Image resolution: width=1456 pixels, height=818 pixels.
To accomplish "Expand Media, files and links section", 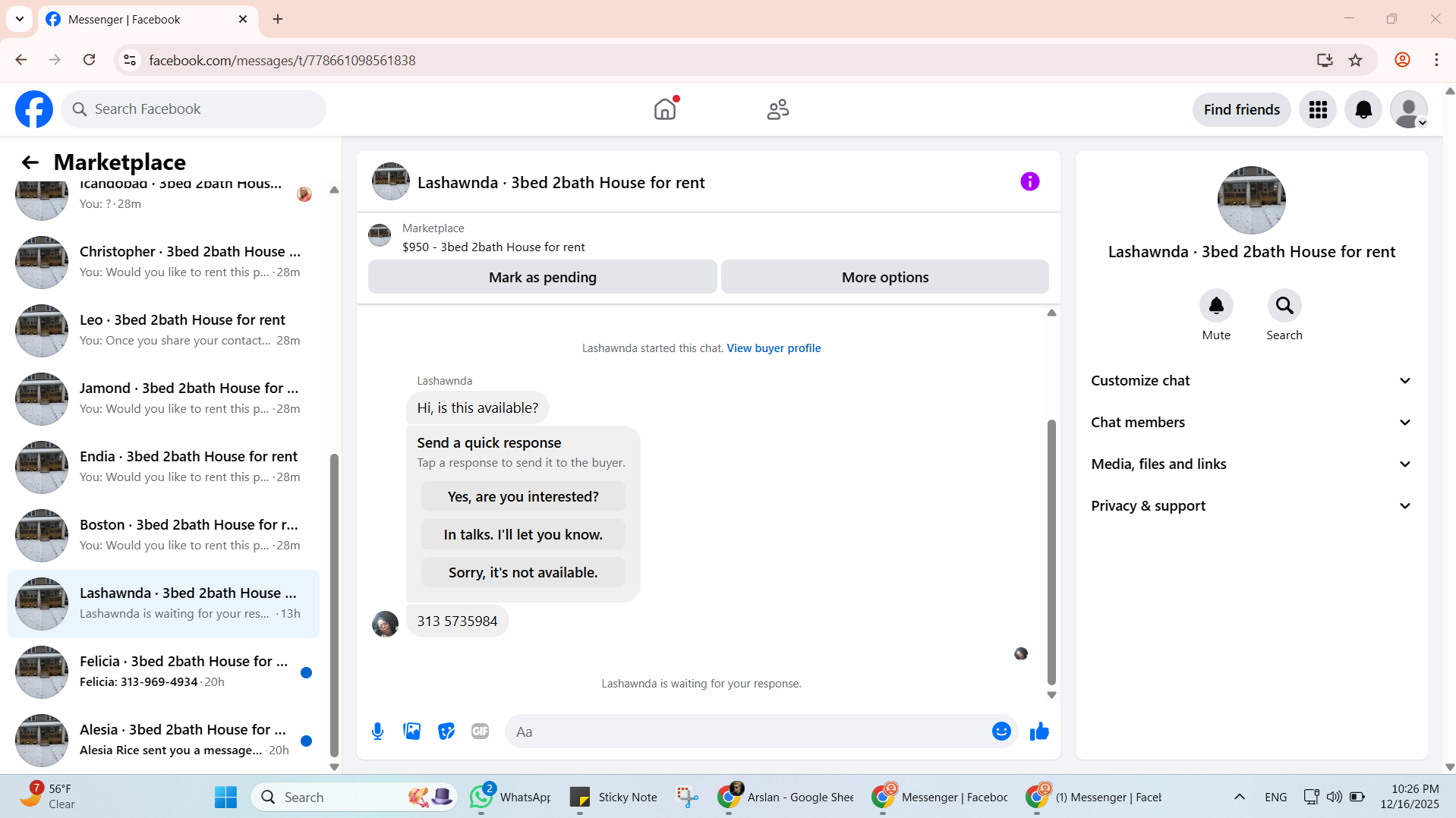I will (x=1251, y=464).
